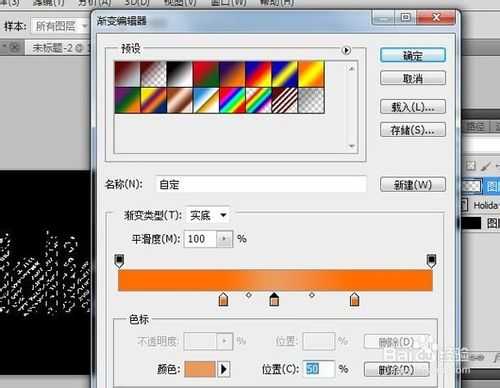Choose the red to green gradient preset

[x=206, y=74]
